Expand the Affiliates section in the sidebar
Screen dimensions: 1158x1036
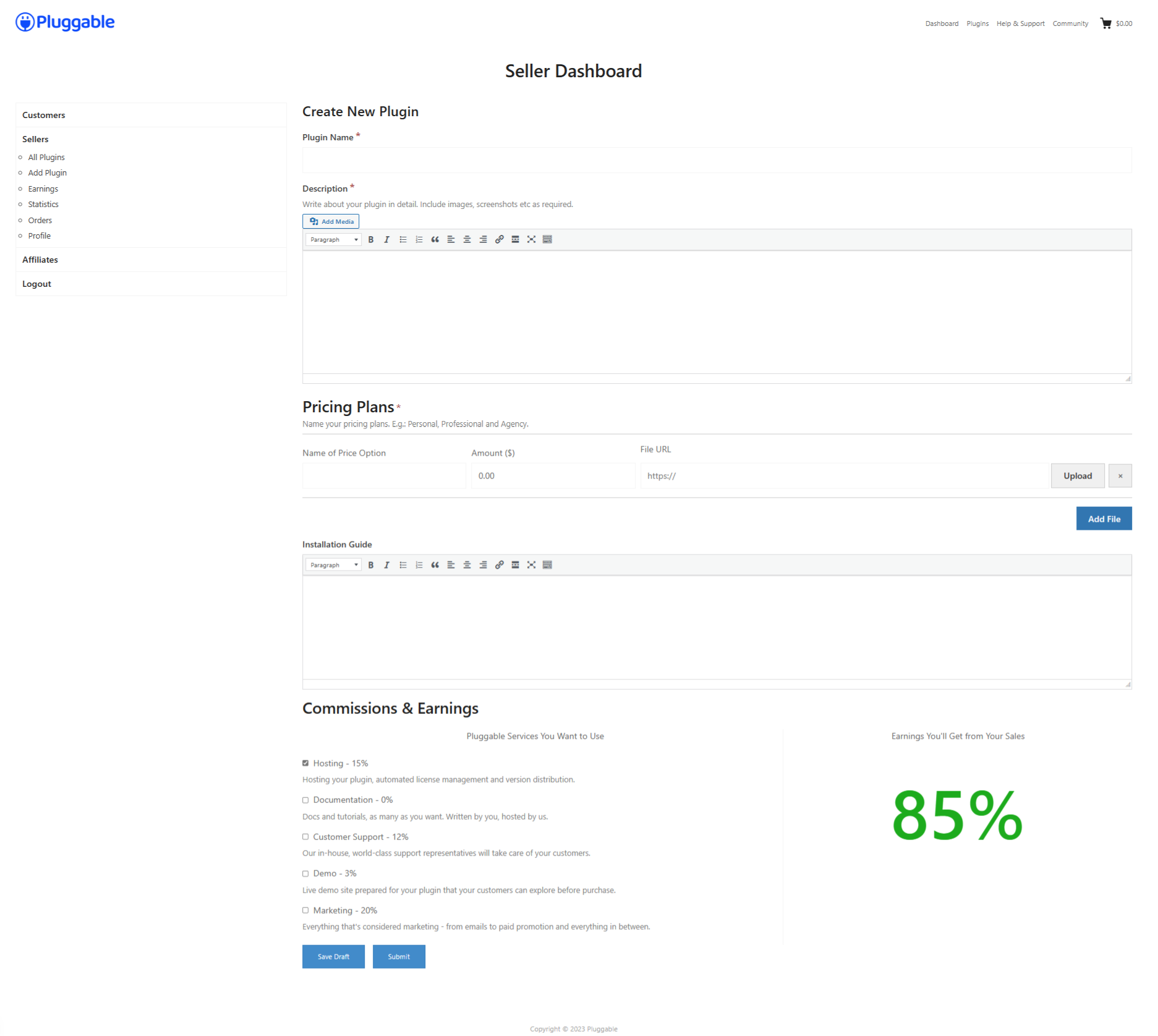(x=40, y=259)
